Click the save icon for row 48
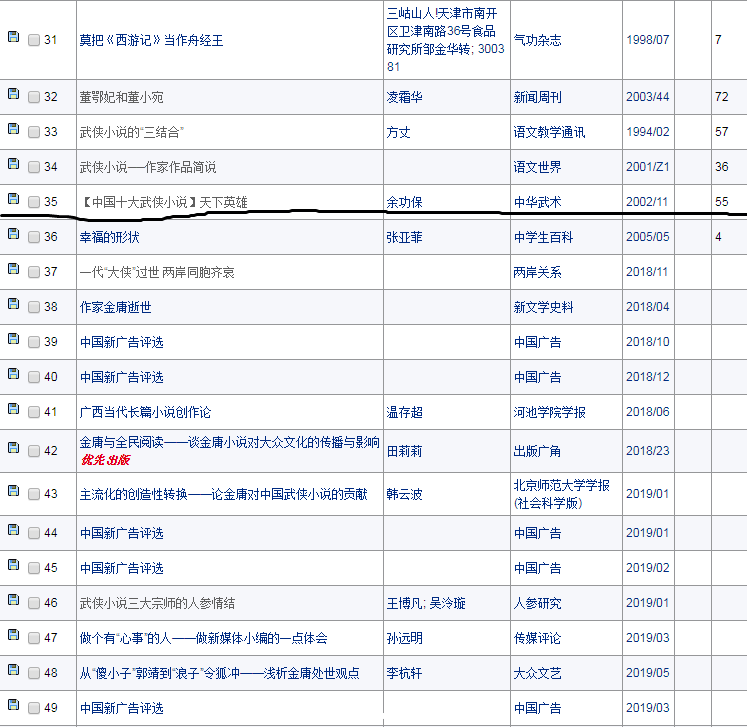 coord(13,671)
